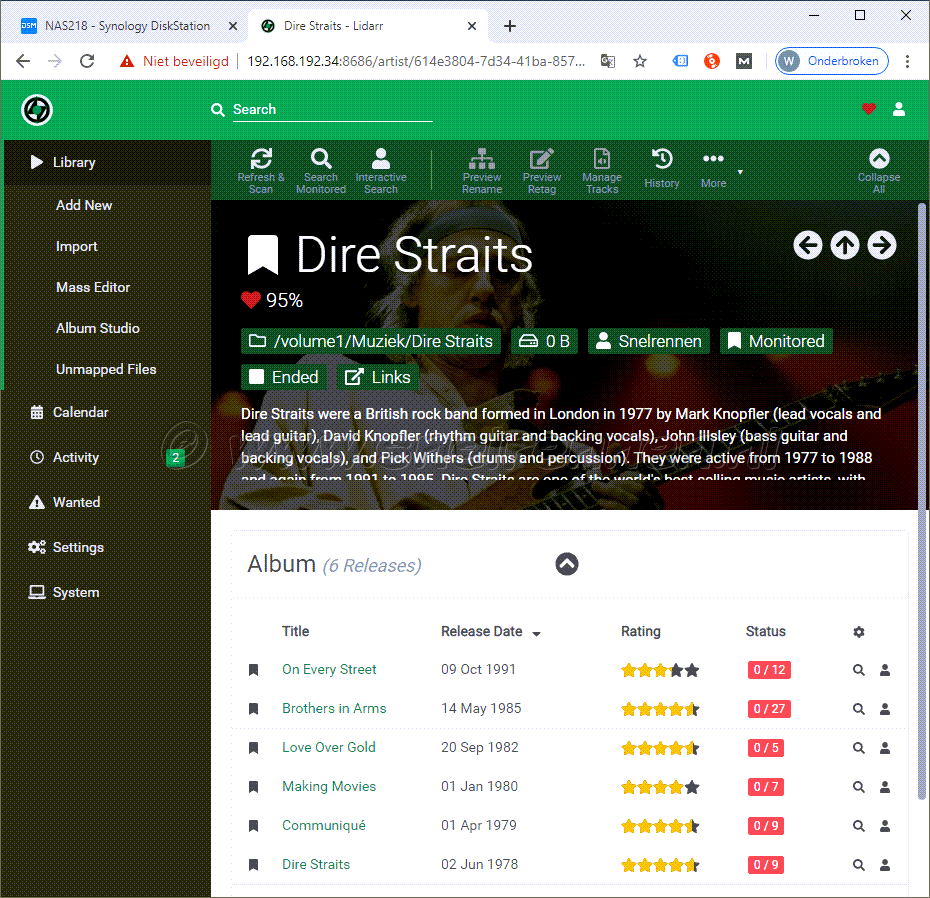The image size is (930, 898).
Task: Interactive search for Making Movies
Action: [x=885, y=787]
